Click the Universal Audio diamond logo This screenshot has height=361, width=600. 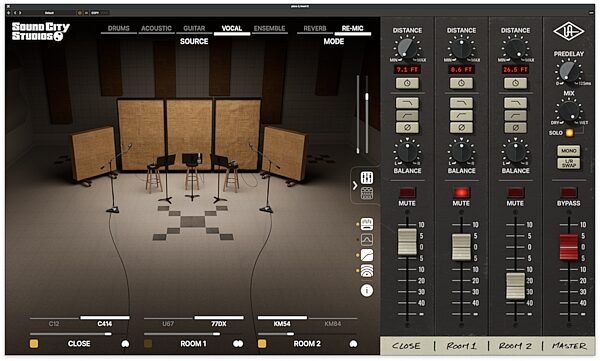(x=569, y=31)
